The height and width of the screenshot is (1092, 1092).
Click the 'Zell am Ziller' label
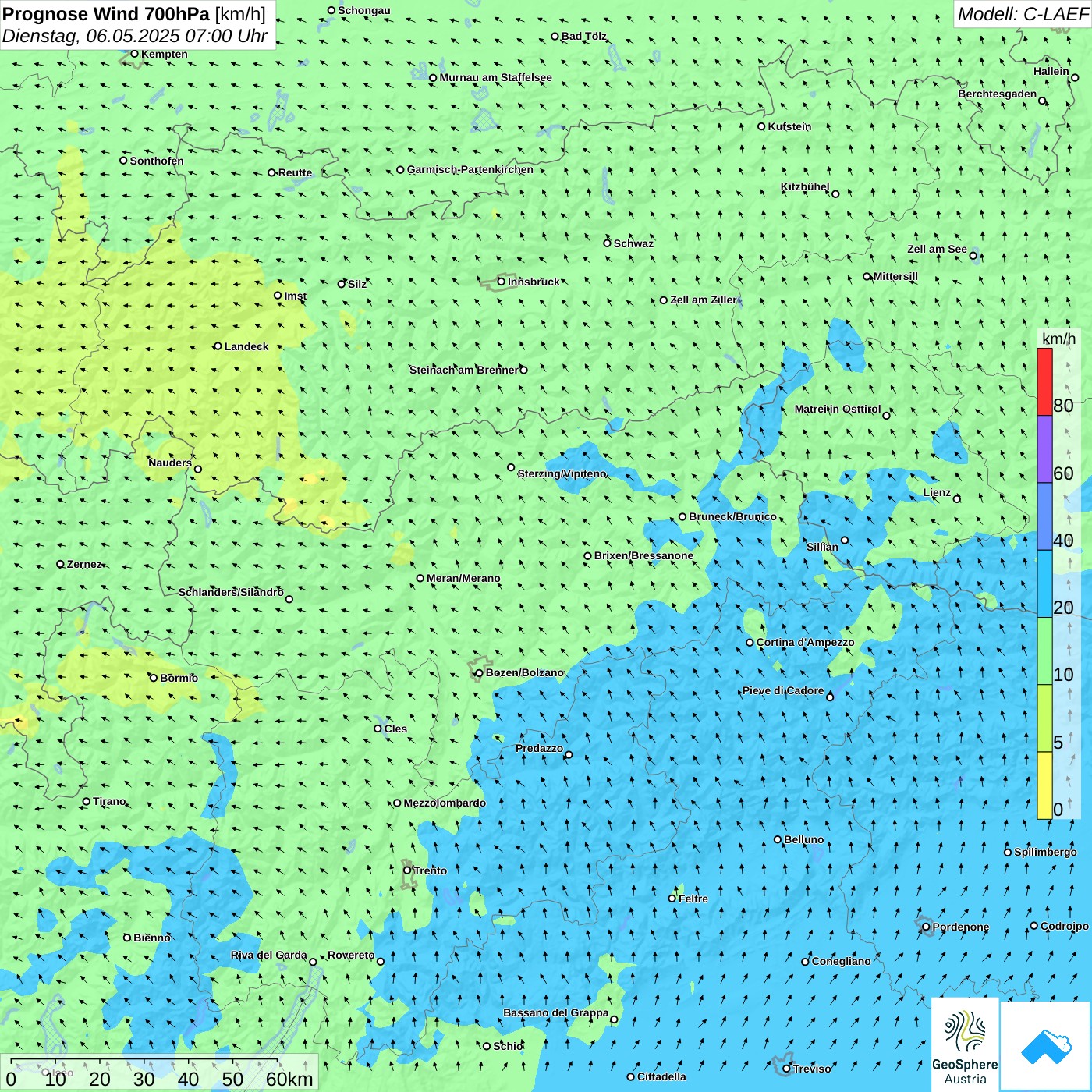(x=704, y=300)
